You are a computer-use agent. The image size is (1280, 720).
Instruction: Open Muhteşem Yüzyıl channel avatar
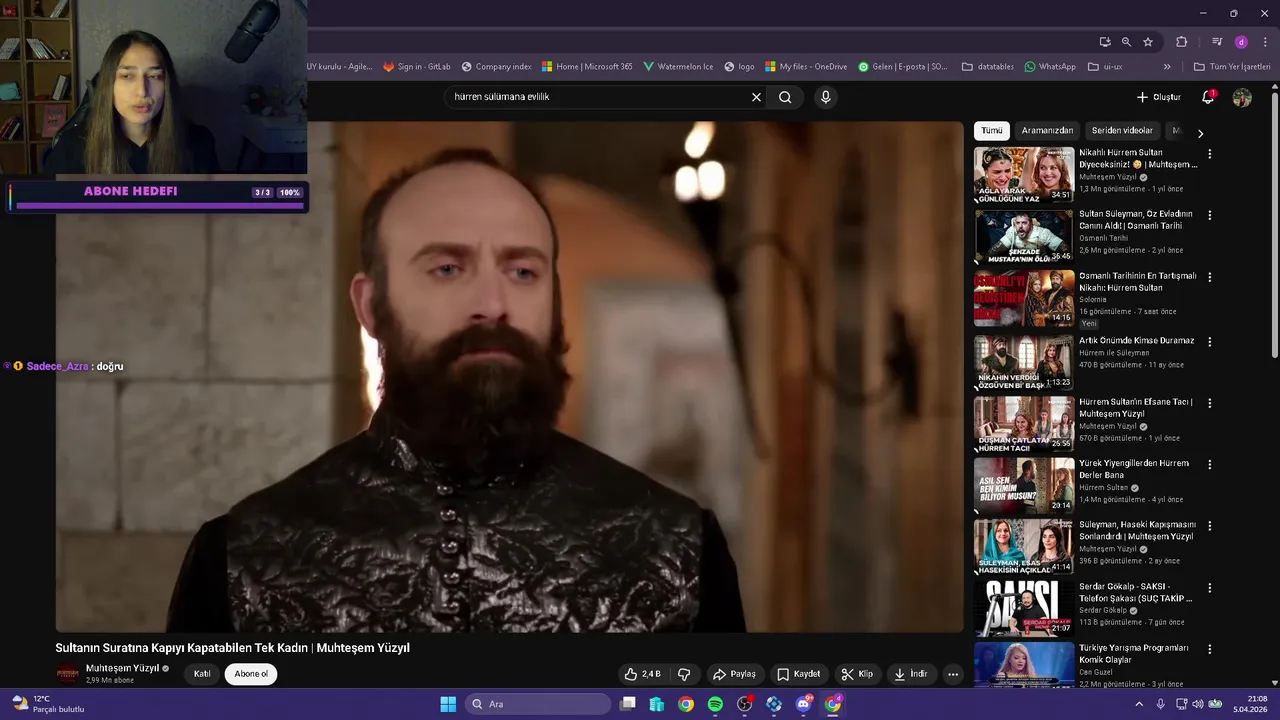point(67,674)
